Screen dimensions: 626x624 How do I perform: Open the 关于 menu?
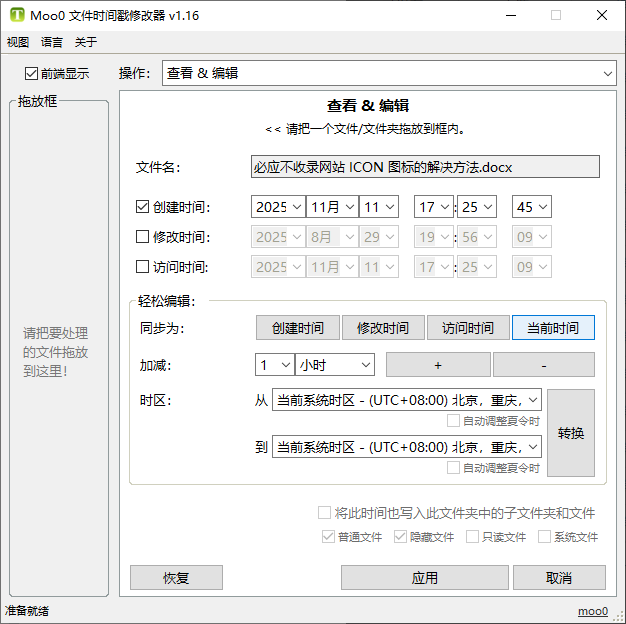(85, 42)
